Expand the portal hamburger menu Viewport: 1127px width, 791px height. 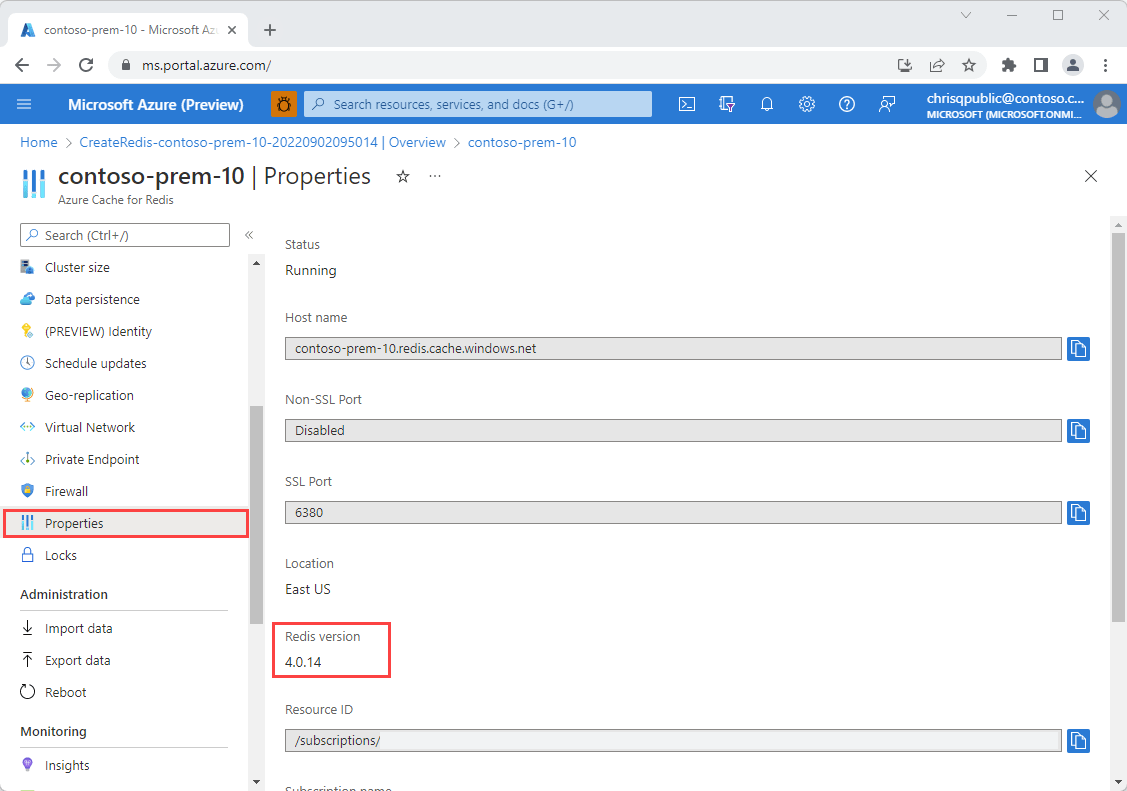24,104
